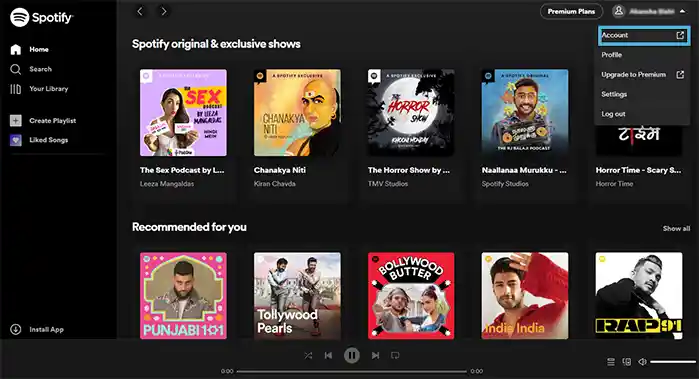The width and height of the screenshot is (699, 379).
Task: Select Profile in user menu
Action: 642,55
